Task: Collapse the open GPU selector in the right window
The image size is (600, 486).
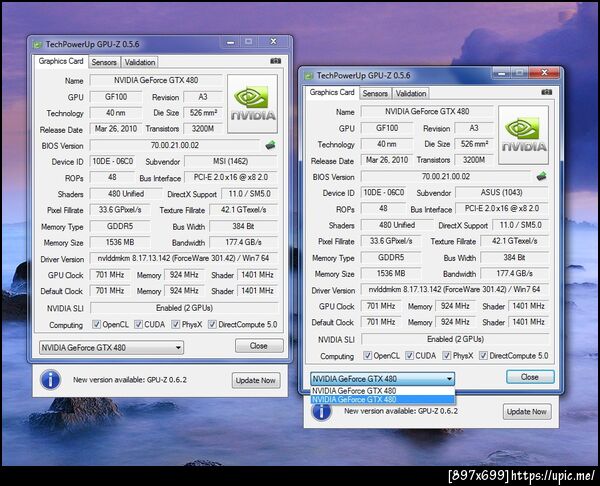Action: point(382,379)
